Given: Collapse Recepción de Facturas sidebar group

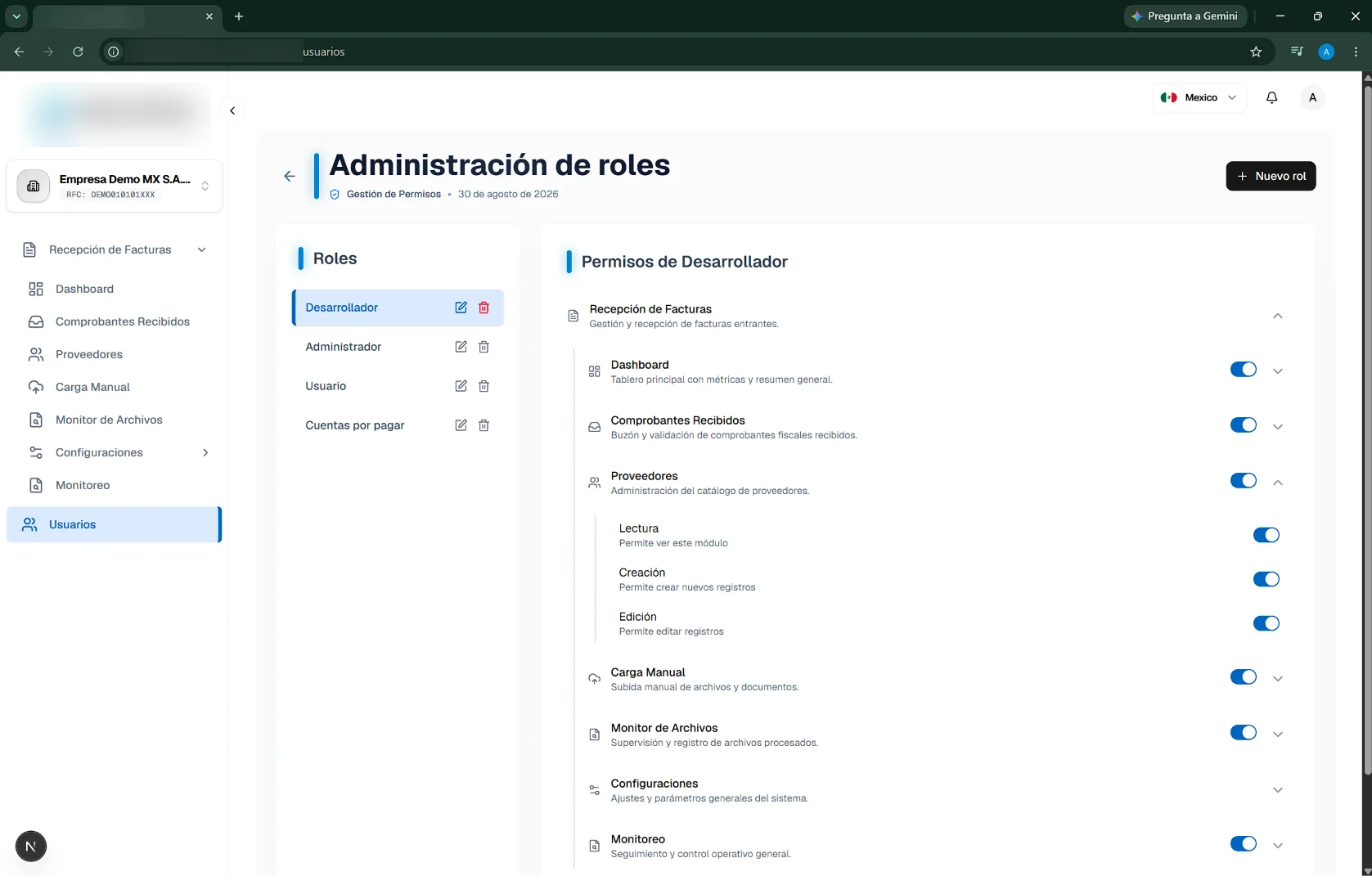Looking at the screenshot, I should click(115, 249).
